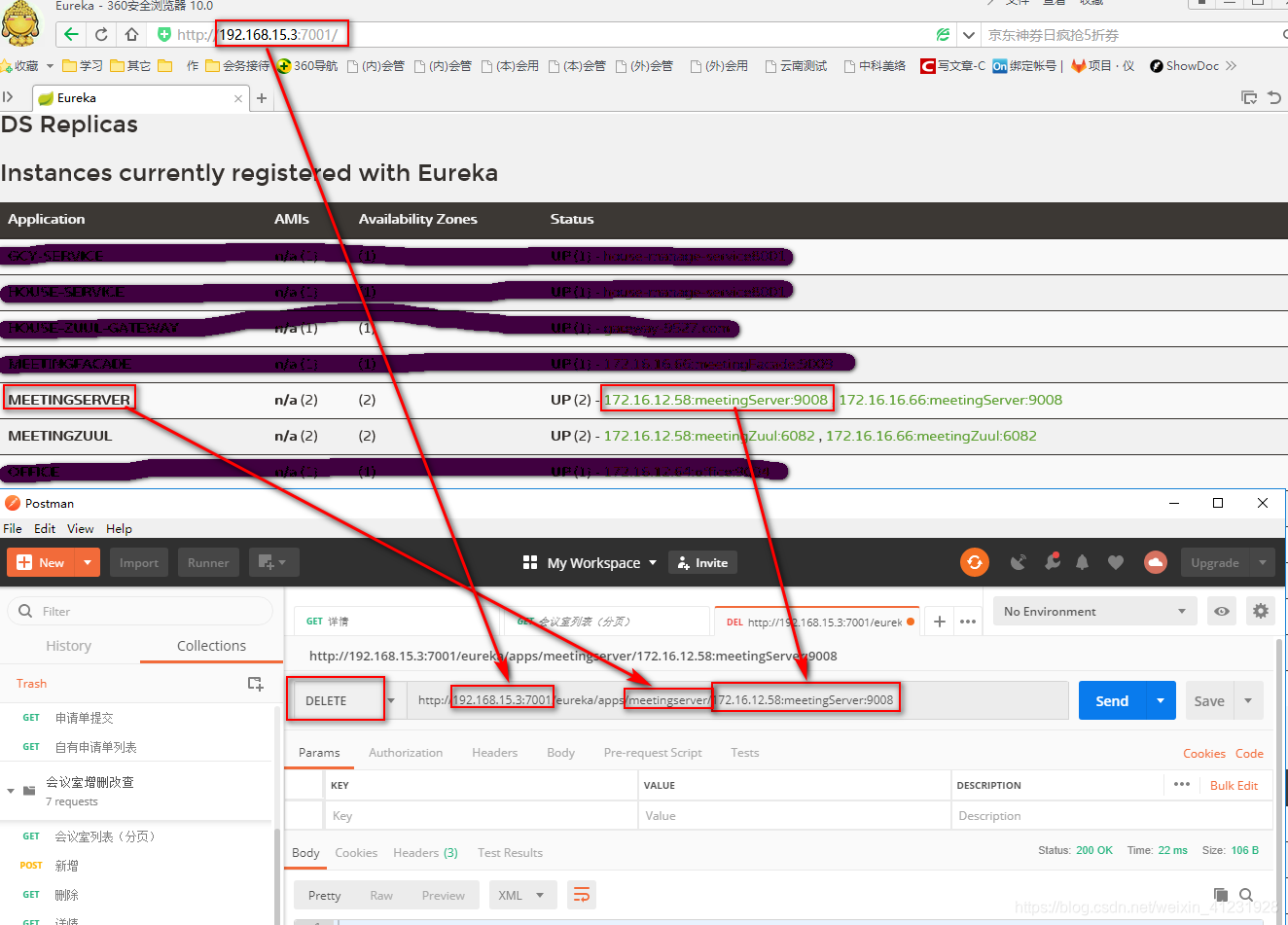Click the orange sync status icon
This screenshot has width=1288, height=925.
pos(974,562)
